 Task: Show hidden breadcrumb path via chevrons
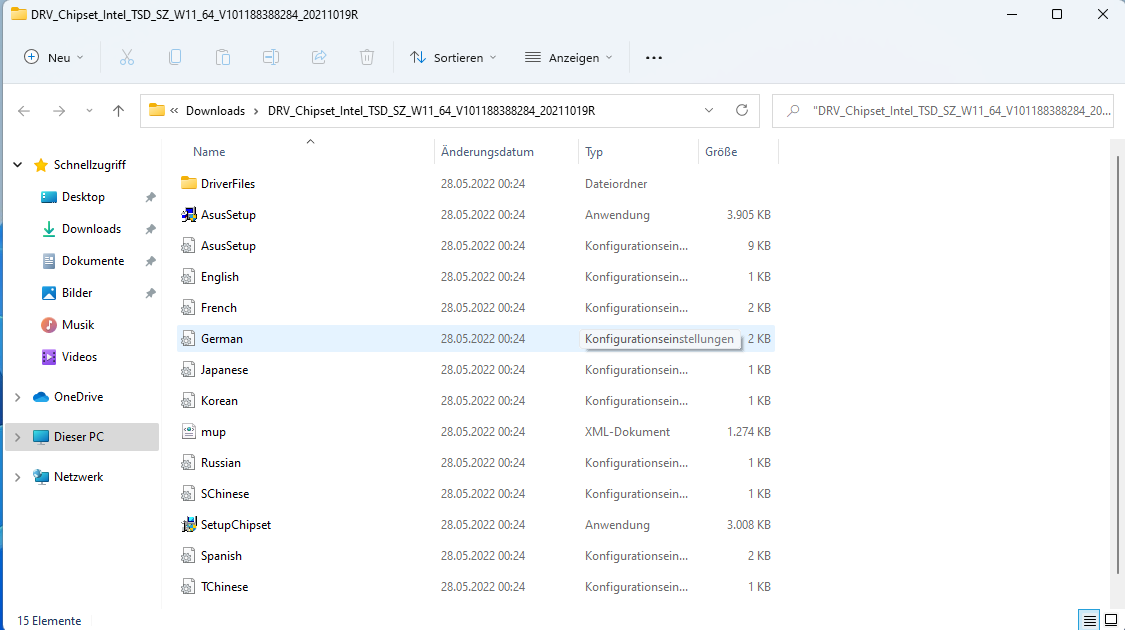point(174,111)
